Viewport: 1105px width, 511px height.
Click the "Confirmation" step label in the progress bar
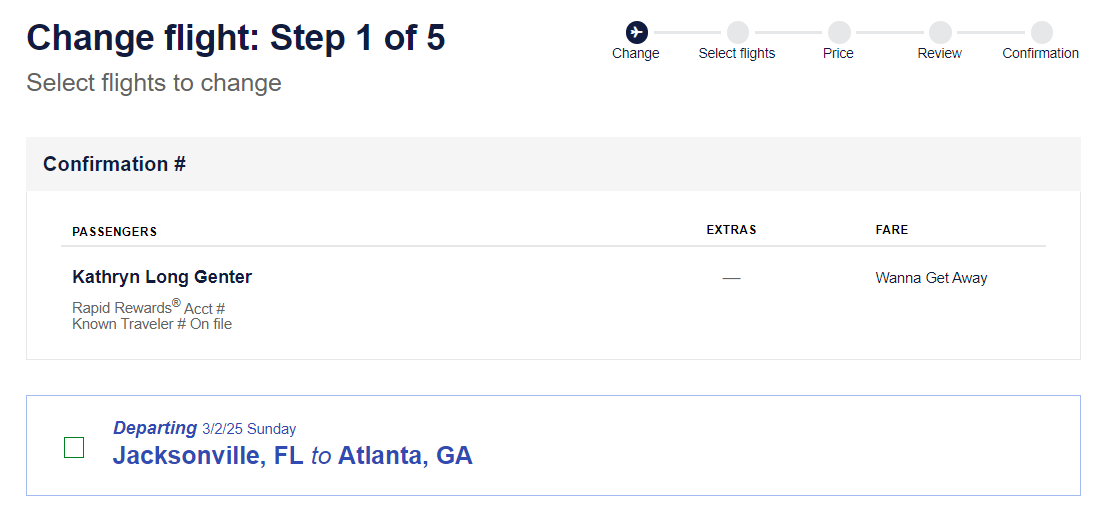pyautogui.click(x=1040, y=53)
